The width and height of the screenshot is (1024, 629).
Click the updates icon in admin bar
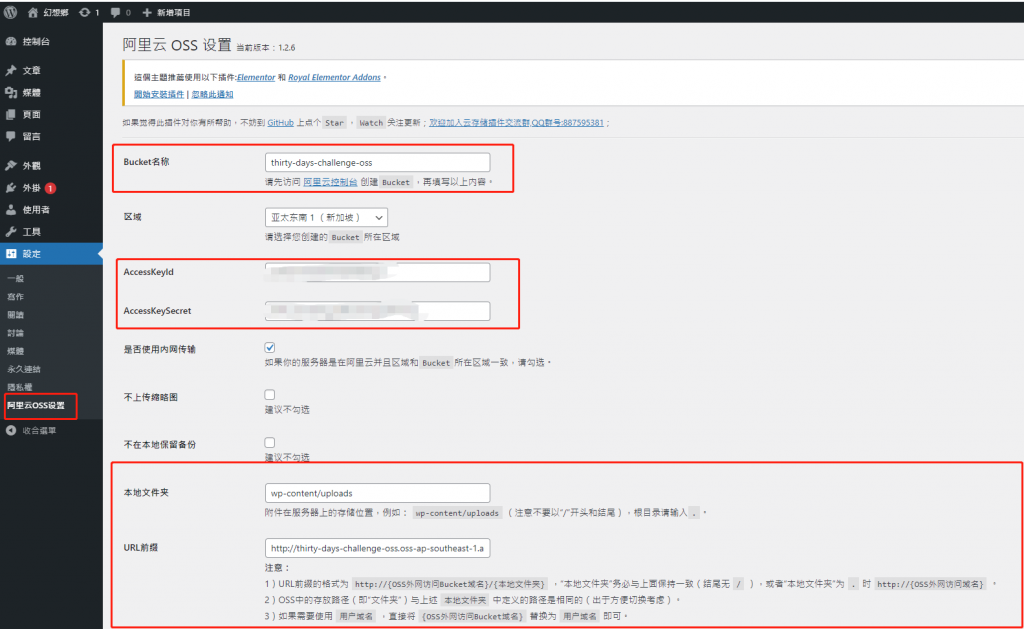tap(84, 12)
